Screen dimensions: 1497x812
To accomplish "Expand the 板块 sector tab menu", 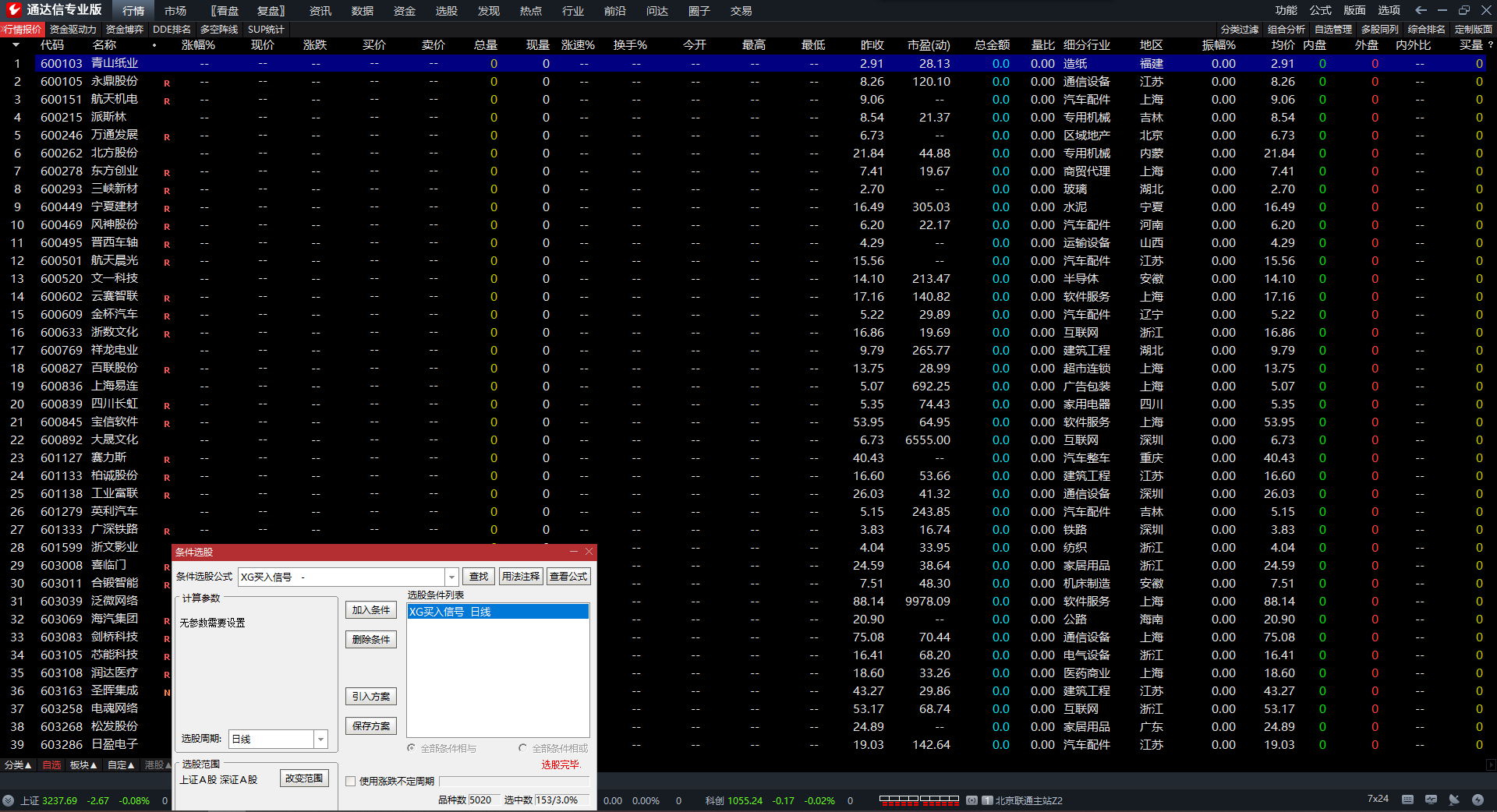I will click(83, 765).
